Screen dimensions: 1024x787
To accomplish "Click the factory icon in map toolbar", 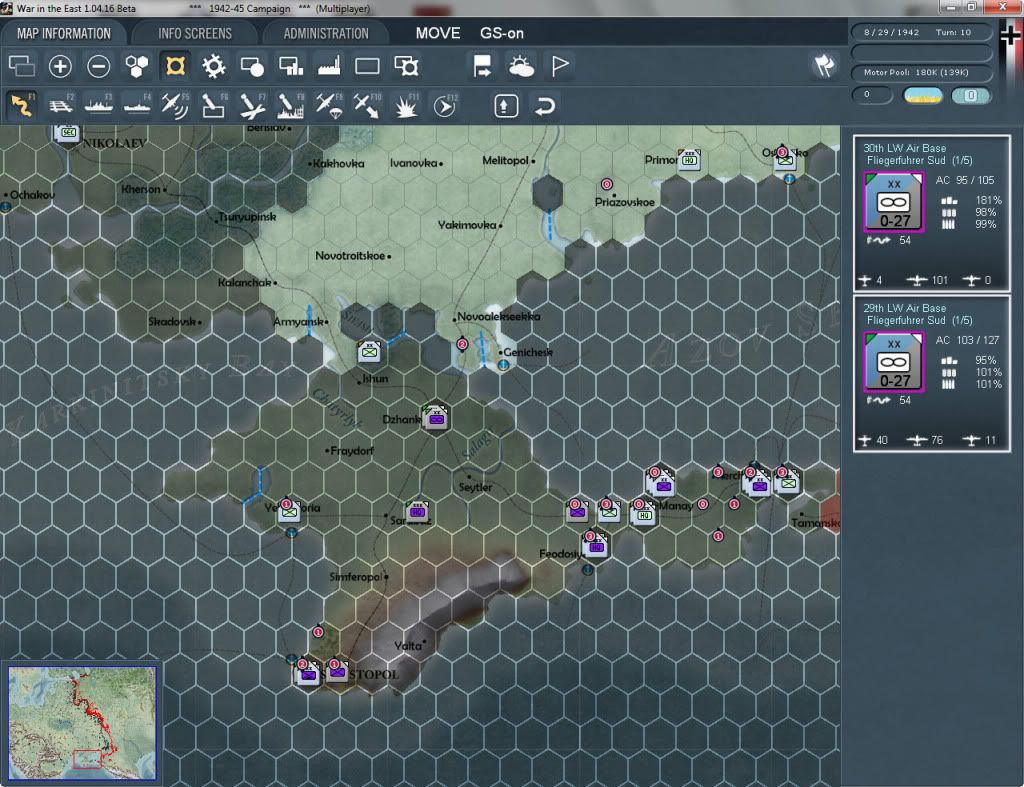I will (x=328, y=66).
